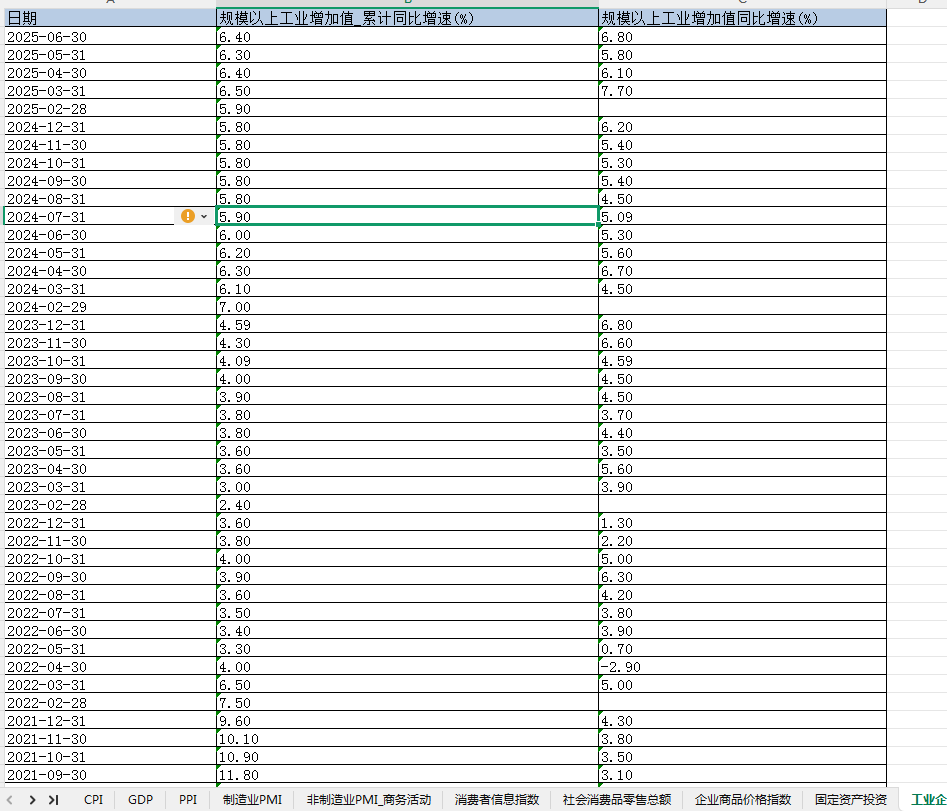Select the cell with value 11.80
Screen dimensions: 947x811
[407, 775]
